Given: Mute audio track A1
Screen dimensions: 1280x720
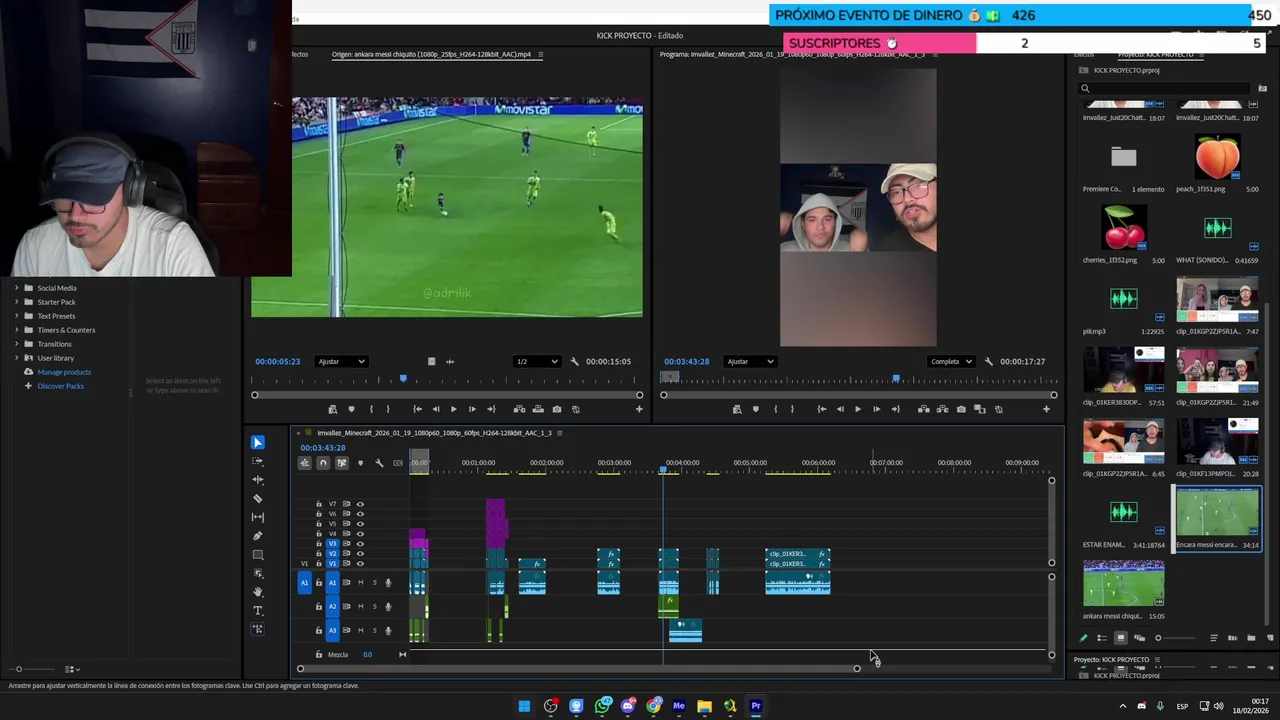Looking at the screenshot, I should coord(360,583).
